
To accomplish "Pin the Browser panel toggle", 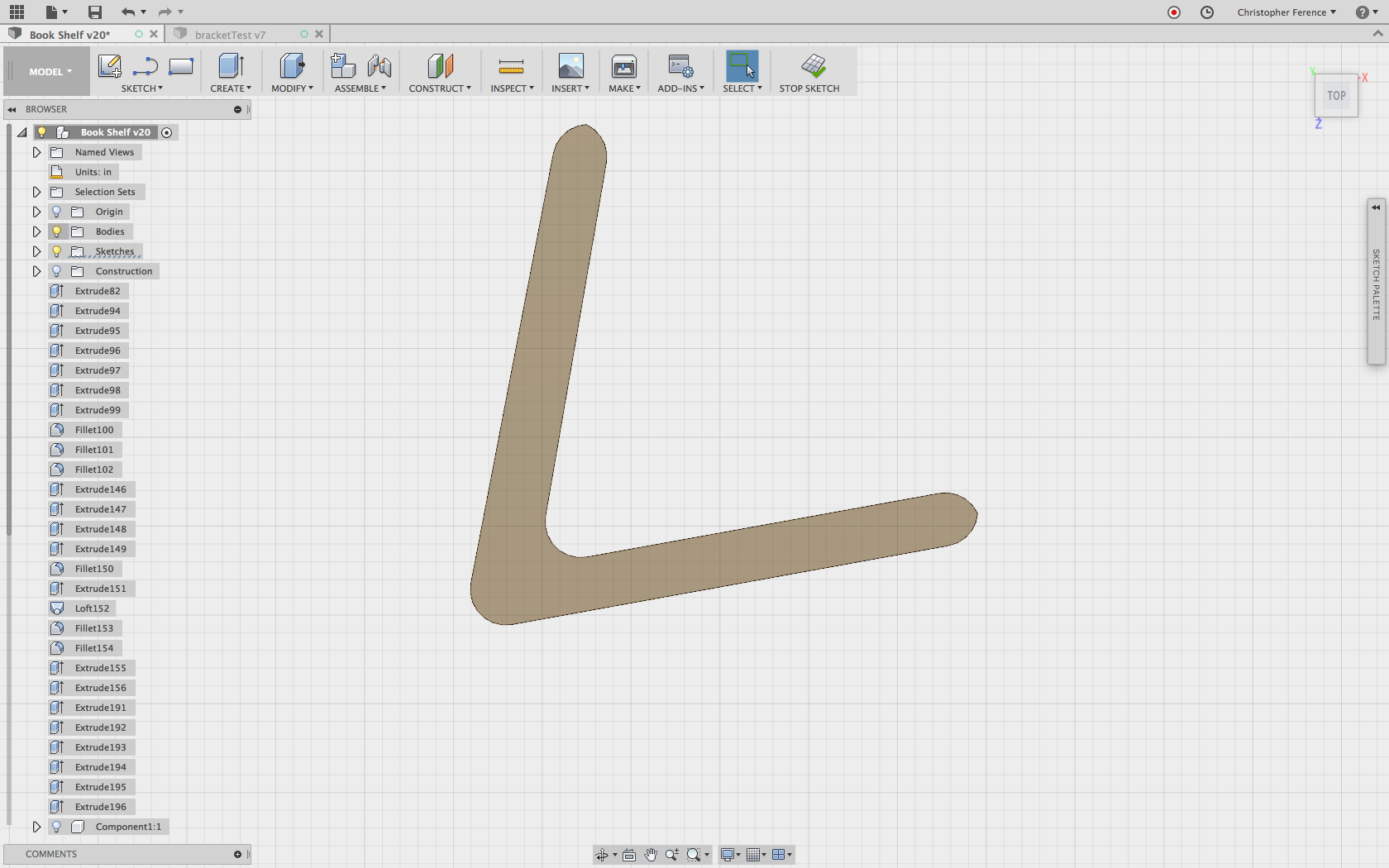I will (x=237, y=109).
